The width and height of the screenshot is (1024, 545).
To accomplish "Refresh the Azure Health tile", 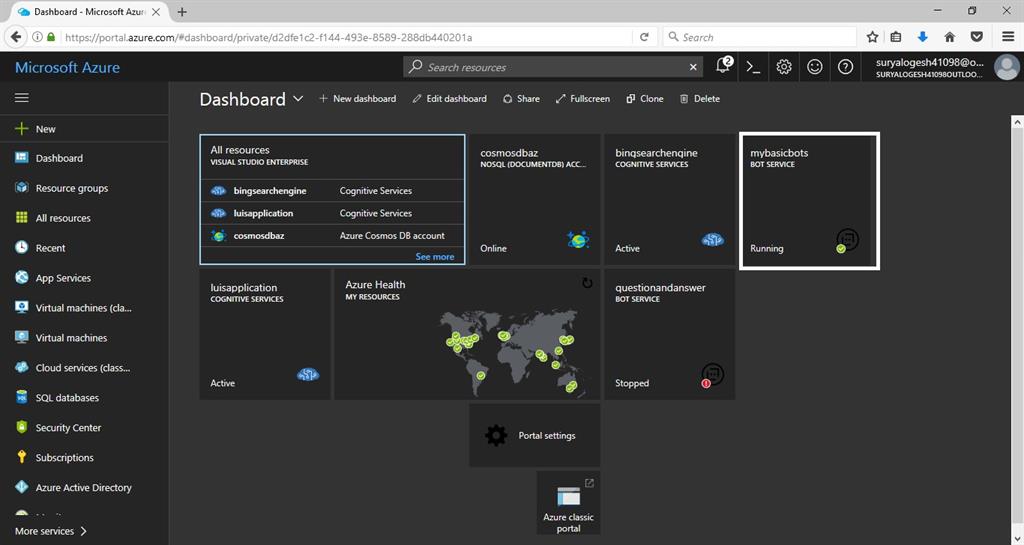I will click(587, 283).
